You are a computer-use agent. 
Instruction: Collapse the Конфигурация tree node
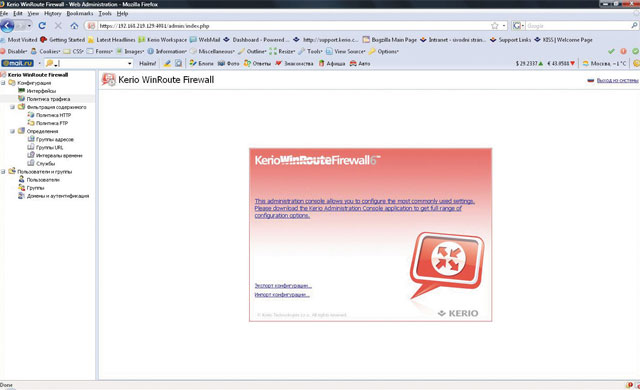3,83
